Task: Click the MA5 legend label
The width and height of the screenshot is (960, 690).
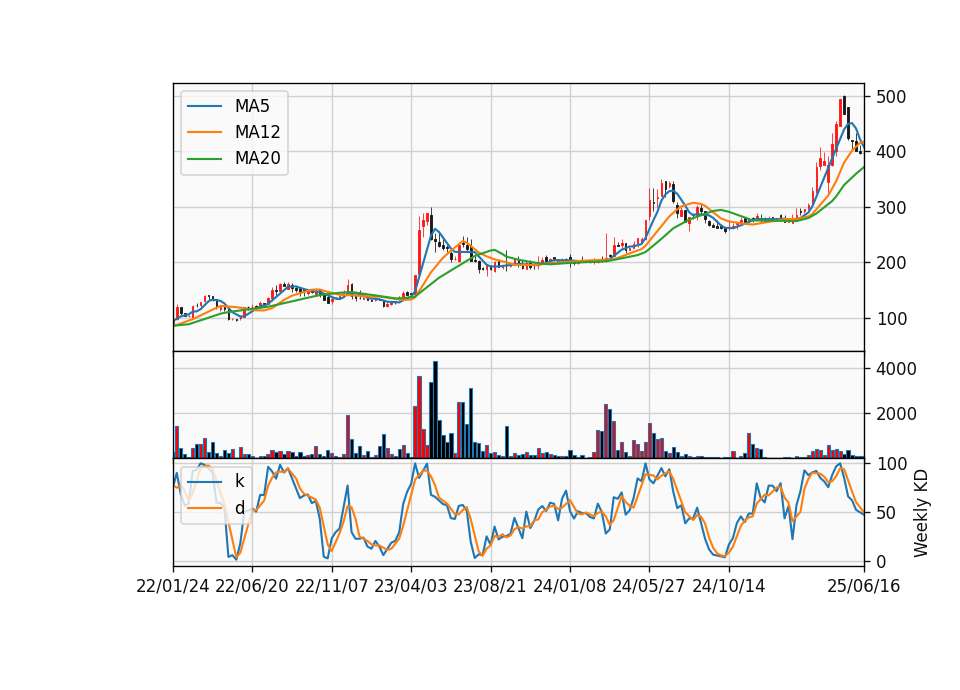Action: tap(252, 106)
